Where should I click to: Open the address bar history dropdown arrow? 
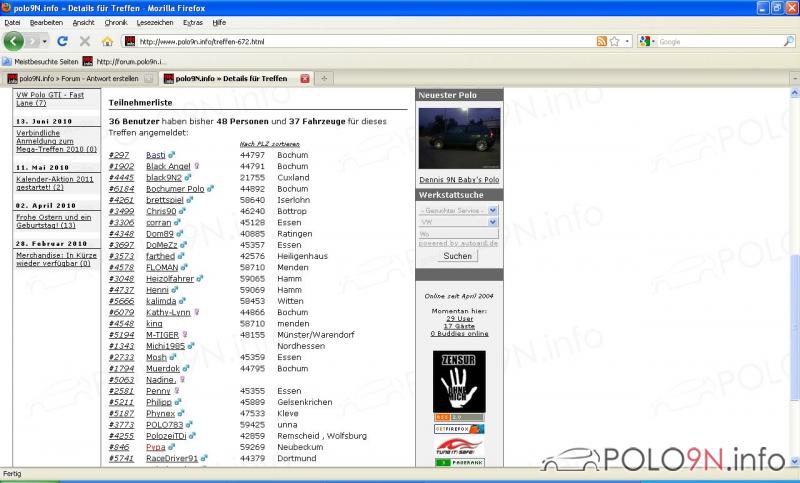click(627, 41)
